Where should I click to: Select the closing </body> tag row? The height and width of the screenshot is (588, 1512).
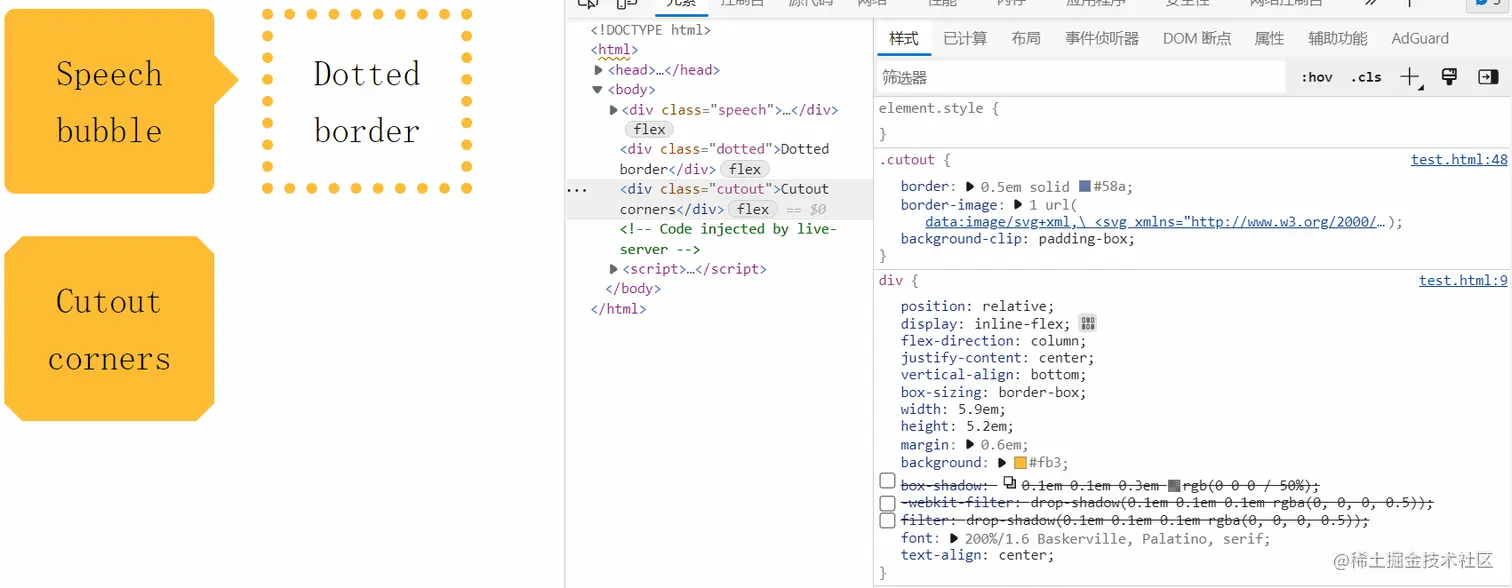[633, 289]
